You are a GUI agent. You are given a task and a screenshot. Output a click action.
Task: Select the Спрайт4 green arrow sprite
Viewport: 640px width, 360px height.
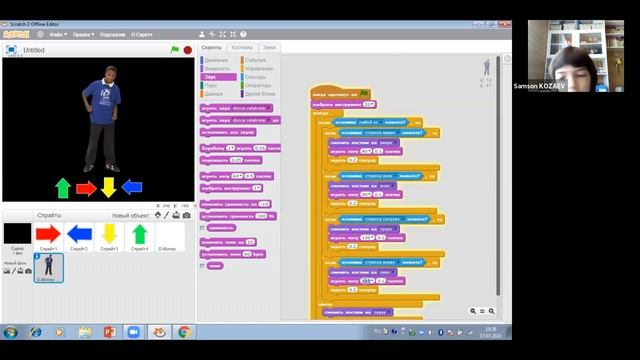click(x=140, y=236)
